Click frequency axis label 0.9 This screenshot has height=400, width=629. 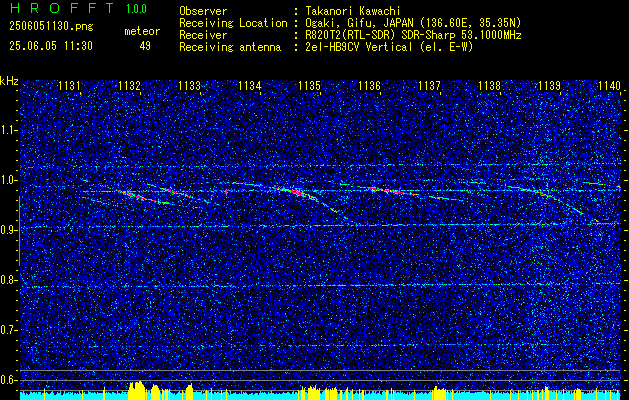8,230
